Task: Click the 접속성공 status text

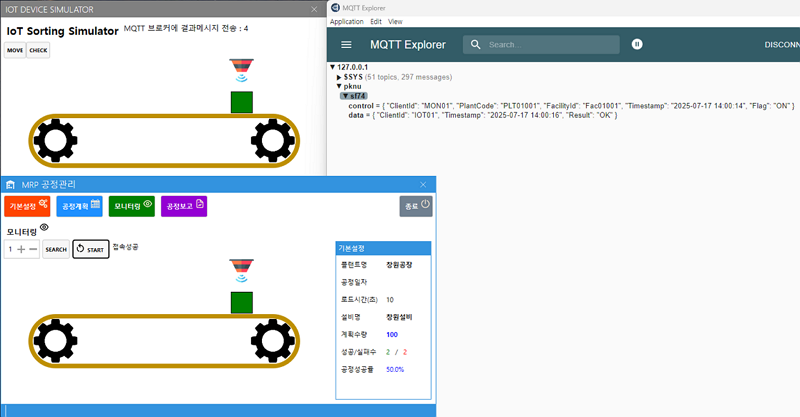Action: (x=126, y=247)
